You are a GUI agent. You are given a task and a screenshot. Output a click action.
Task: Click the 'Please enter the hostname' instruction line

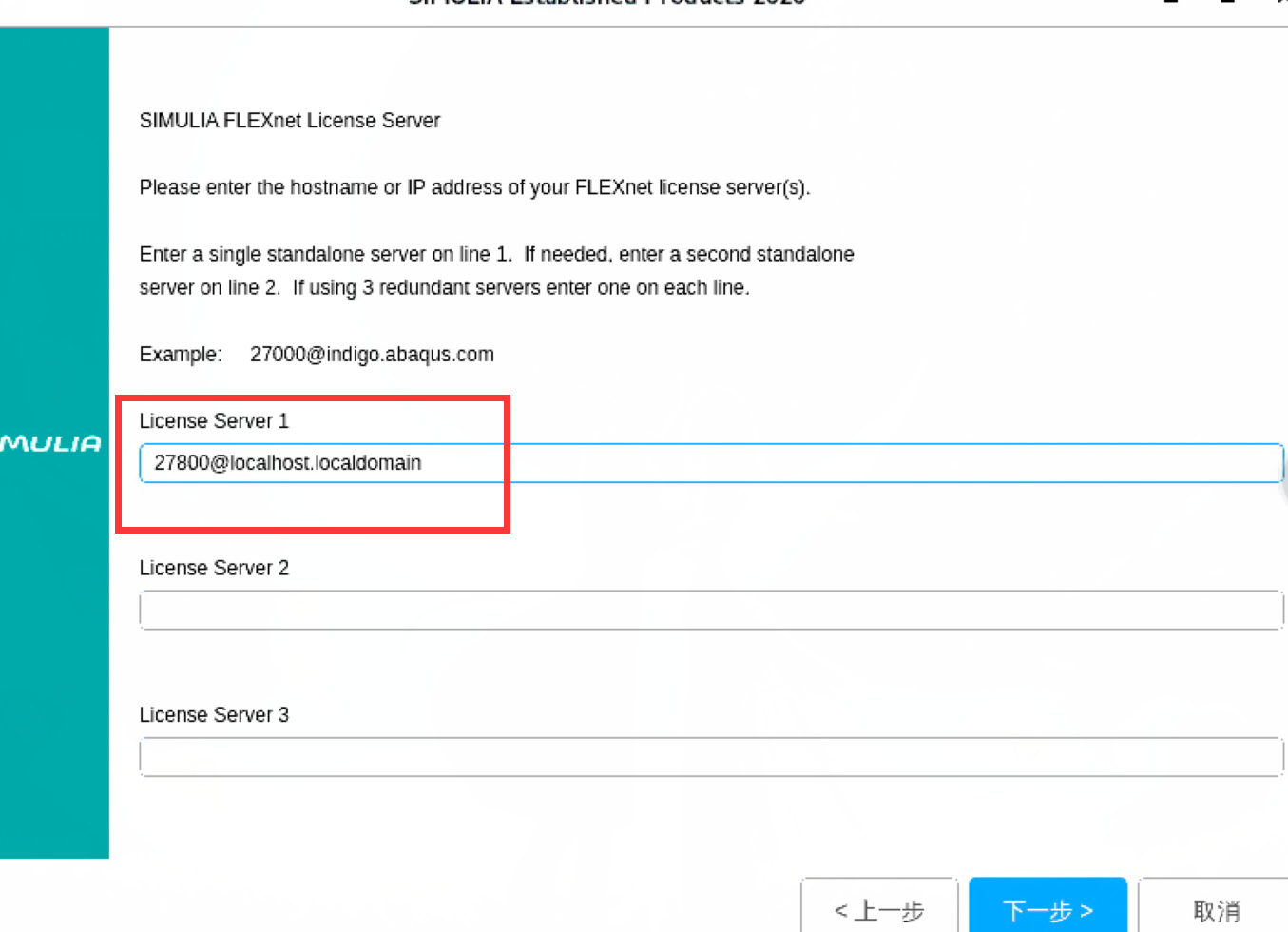pos(474,187)
